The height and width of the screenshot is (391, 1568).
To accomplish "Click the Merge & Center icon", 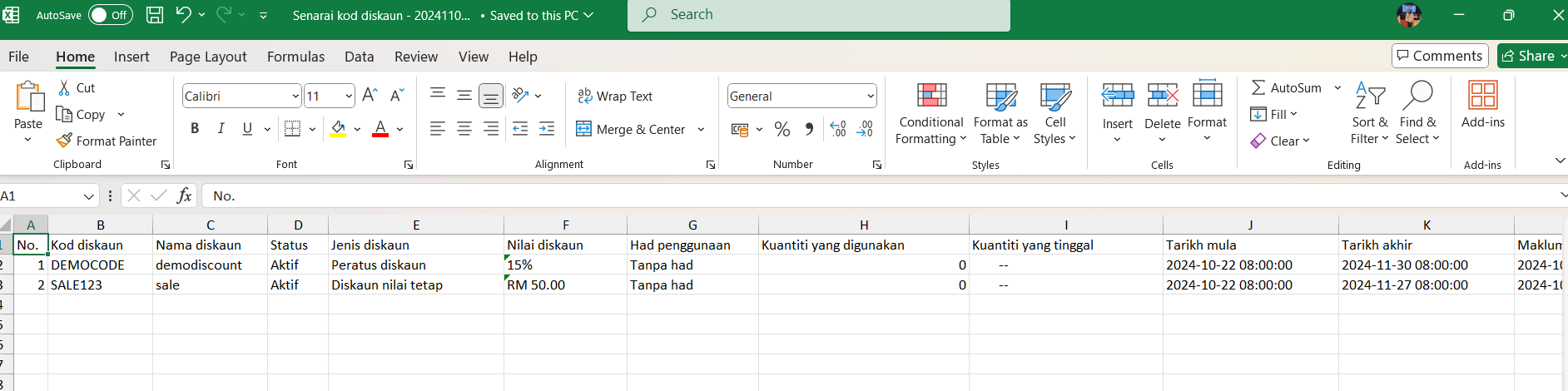I will pyautogui.click(x=584, y=129).
